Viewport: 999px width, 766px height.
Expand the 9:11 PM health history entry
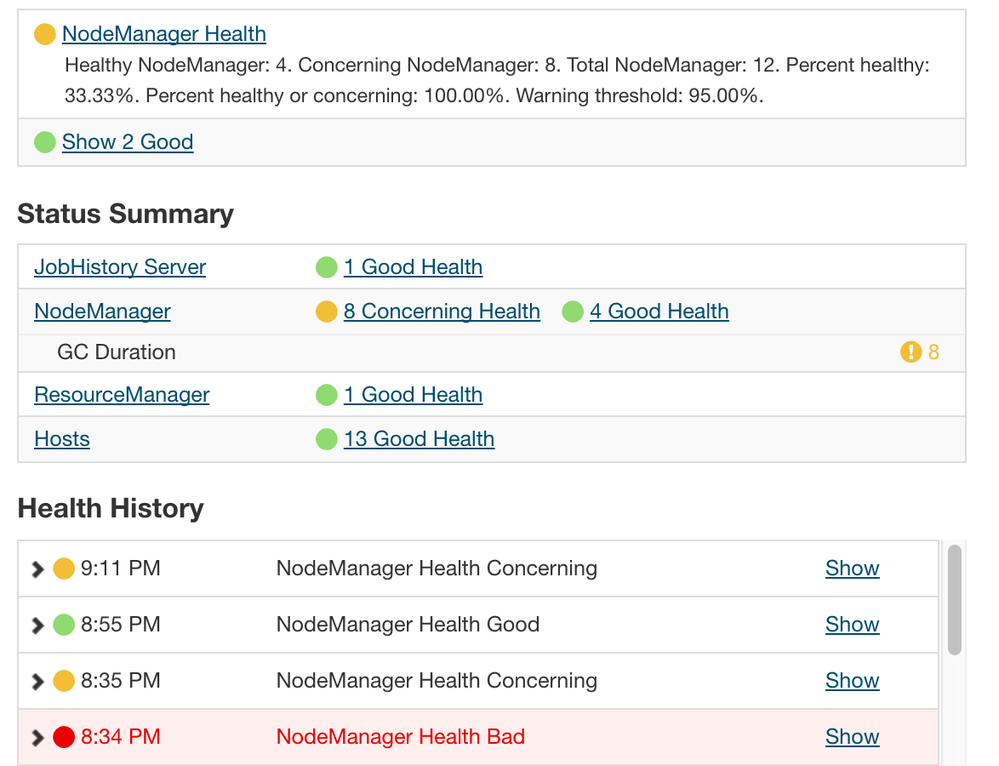(38, 569)
